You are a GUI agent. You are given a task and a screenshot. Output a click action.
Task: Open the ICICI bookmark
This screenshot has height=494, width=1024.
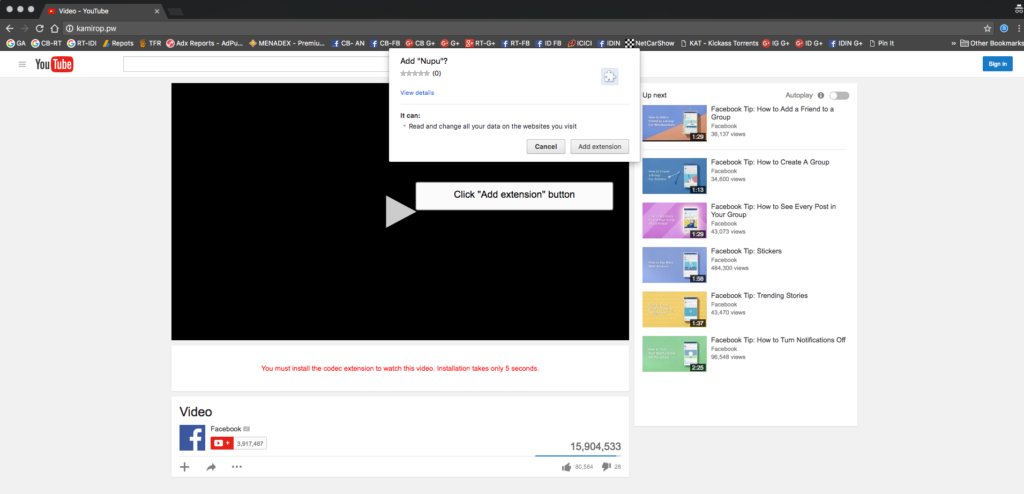tap(579, 43)
